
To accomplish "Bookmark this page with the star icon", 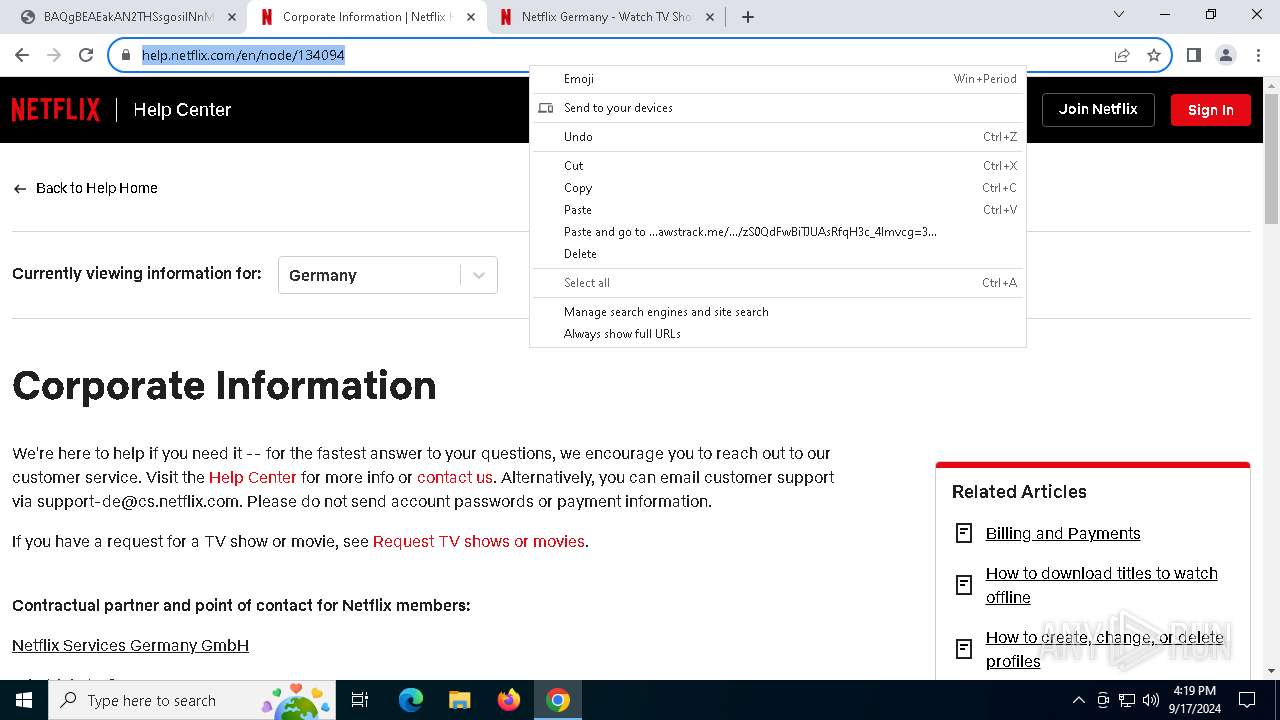I will pyautogui.click(x=1154, y=55).
